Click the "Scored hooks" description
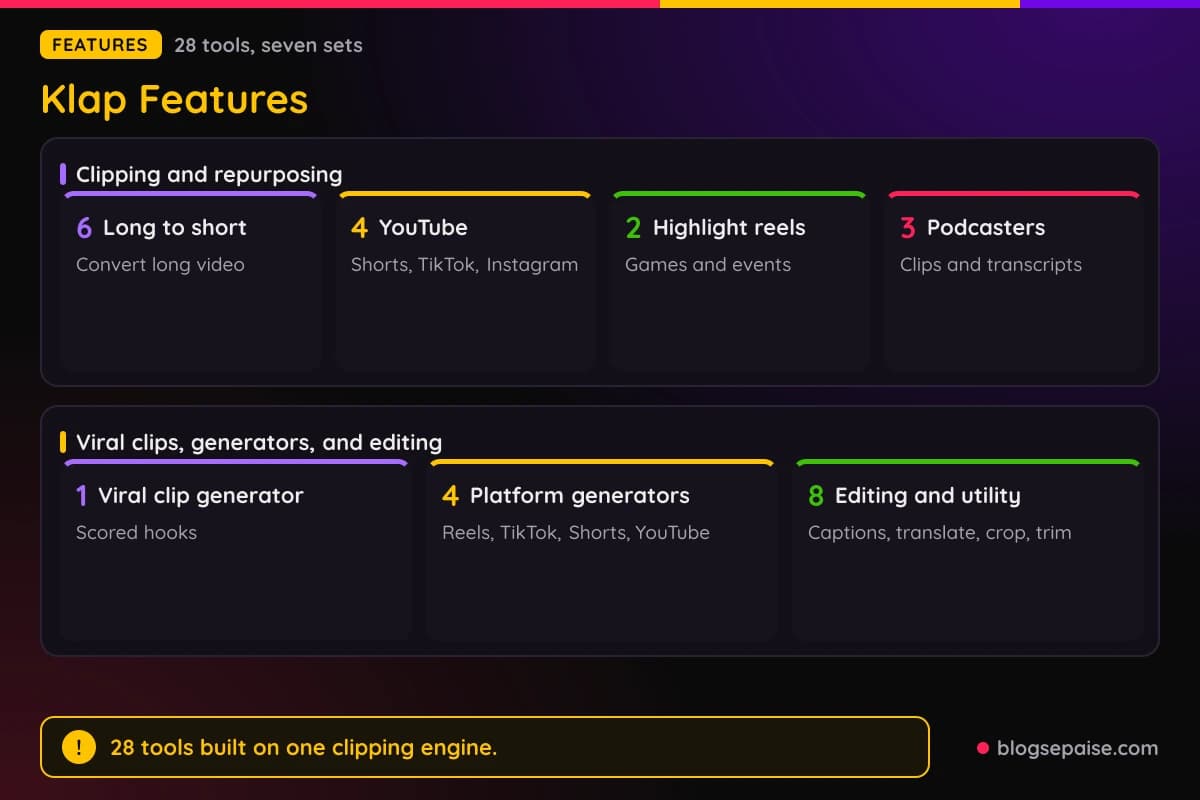Image resolution: width=1200 pixels, height=800 pixels. (136, 533)
